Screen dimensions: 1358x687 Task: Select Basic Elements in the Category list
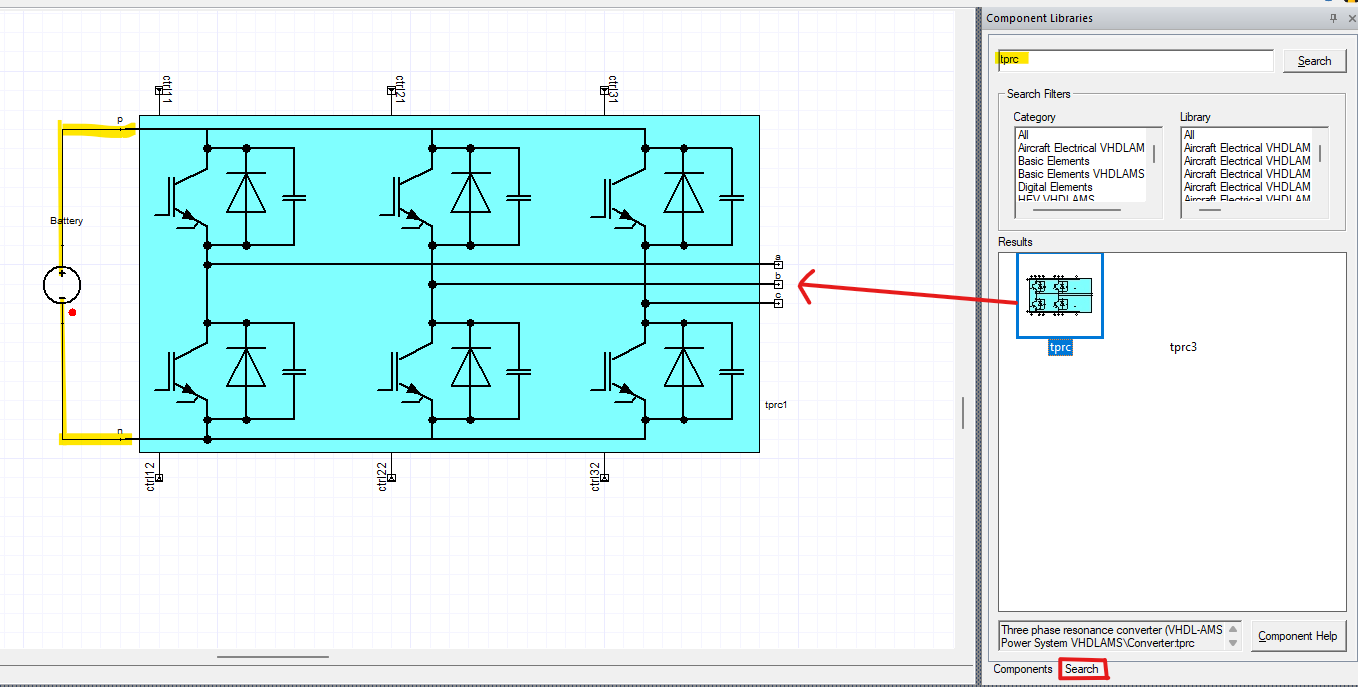[x=1053, y=160]
